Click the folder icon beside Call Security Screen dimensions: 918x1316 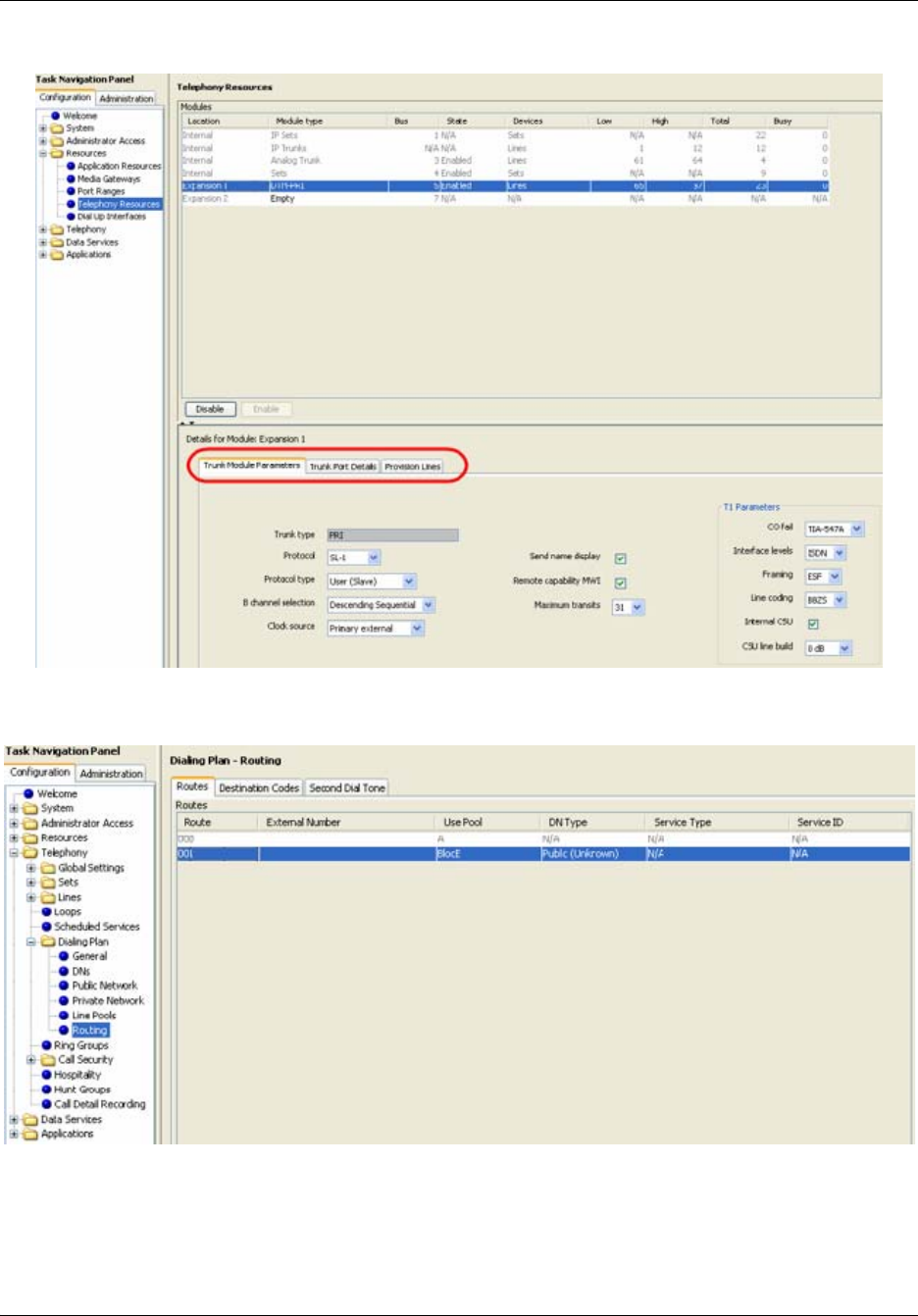click(x=48, y=1060)
